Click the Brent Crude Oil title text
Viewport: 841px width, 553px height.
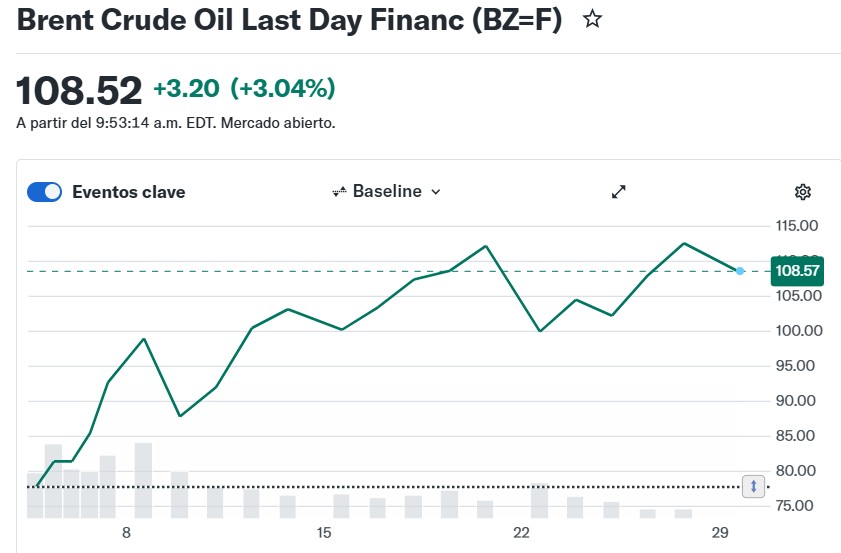pos(289,19)
